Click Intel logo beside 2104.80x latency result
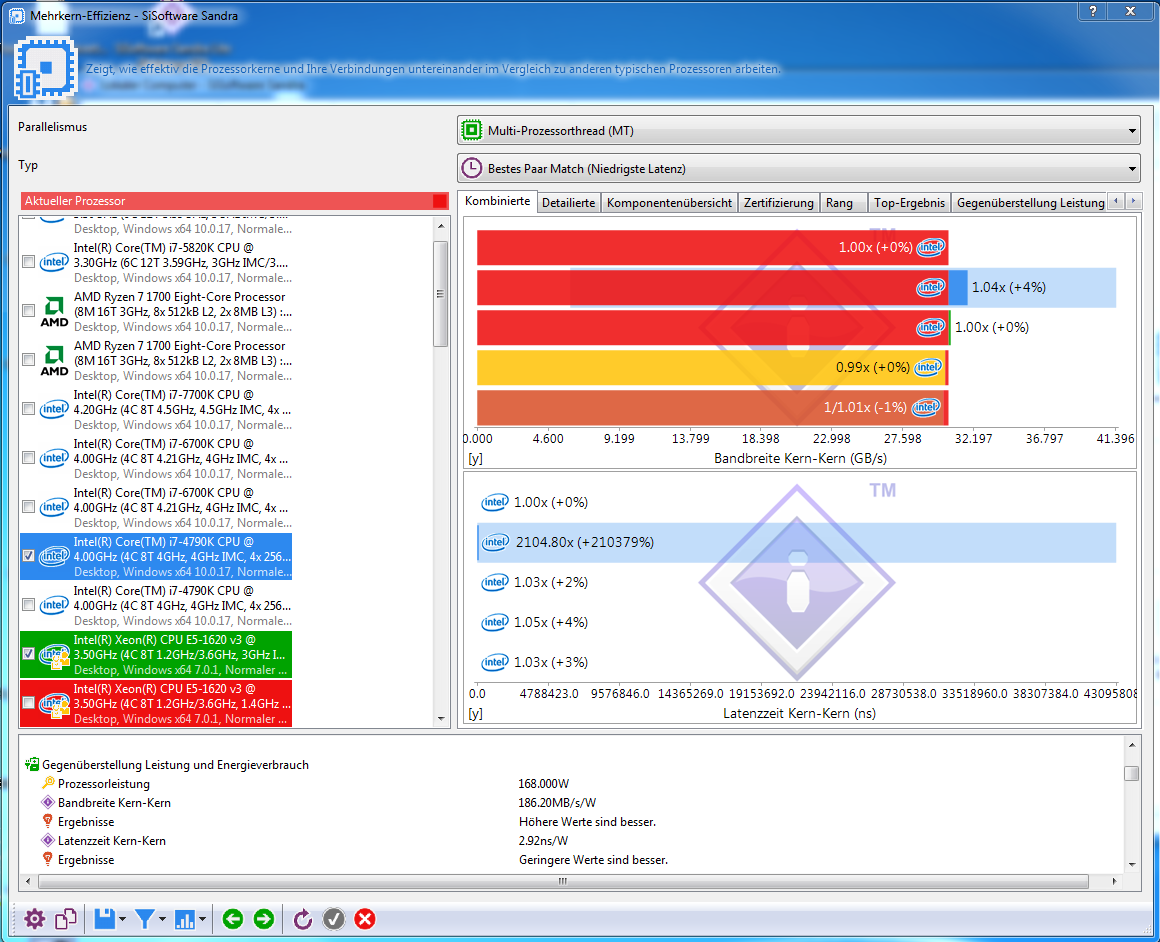 [495, 542]
